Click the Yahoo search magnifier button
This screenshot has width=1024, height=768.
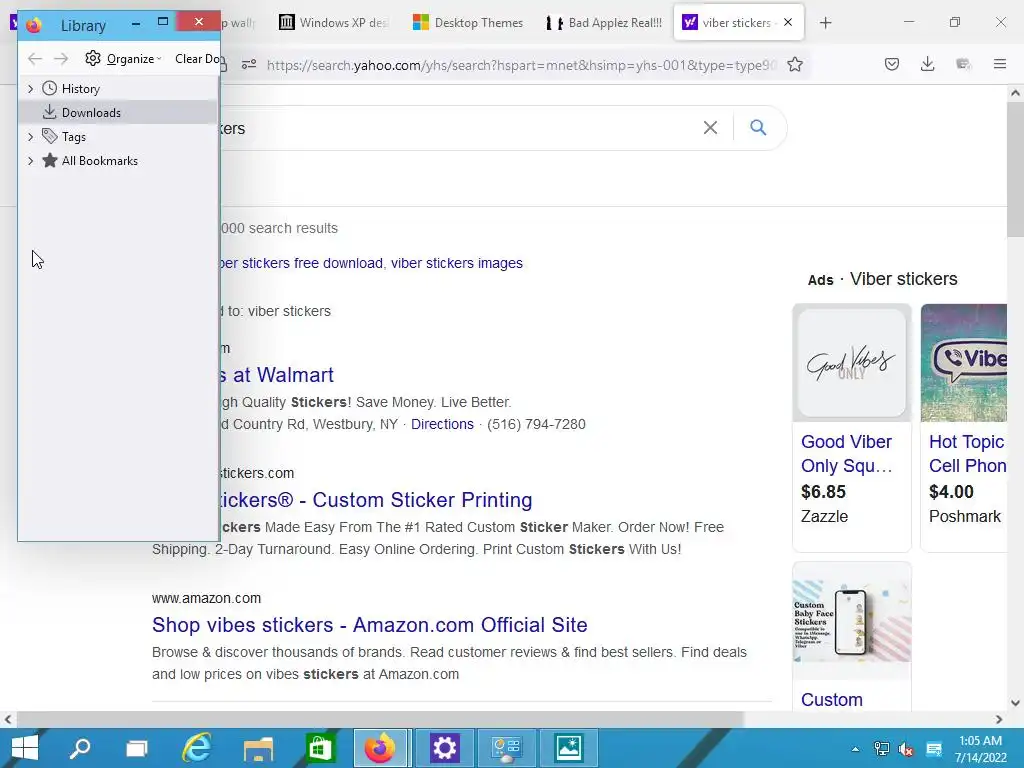758,127
